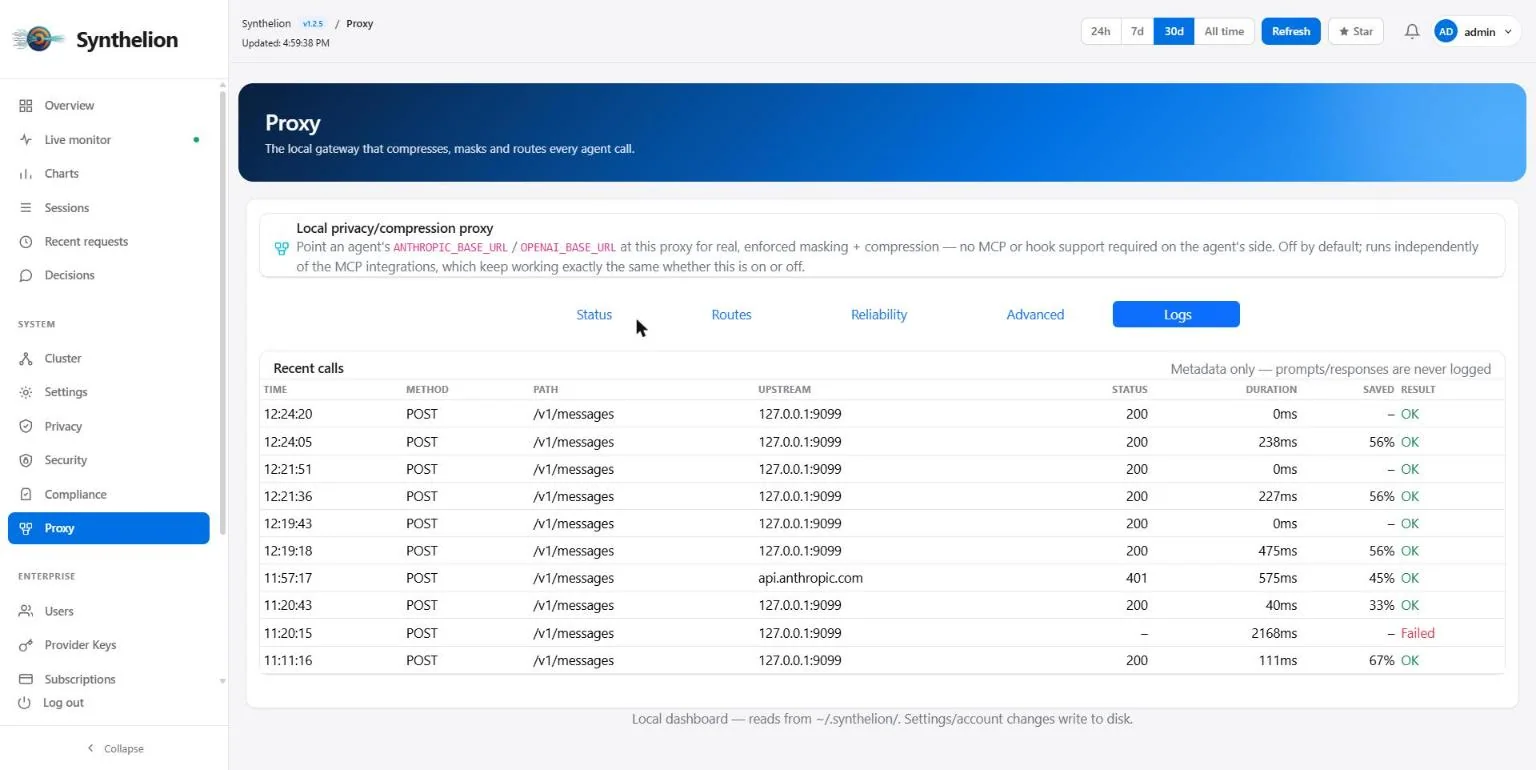Viewport: 1536px width, 770px height.
Task: Click the Recent requests clock icon
Action: pyautogui.click(x=26, y=242)
